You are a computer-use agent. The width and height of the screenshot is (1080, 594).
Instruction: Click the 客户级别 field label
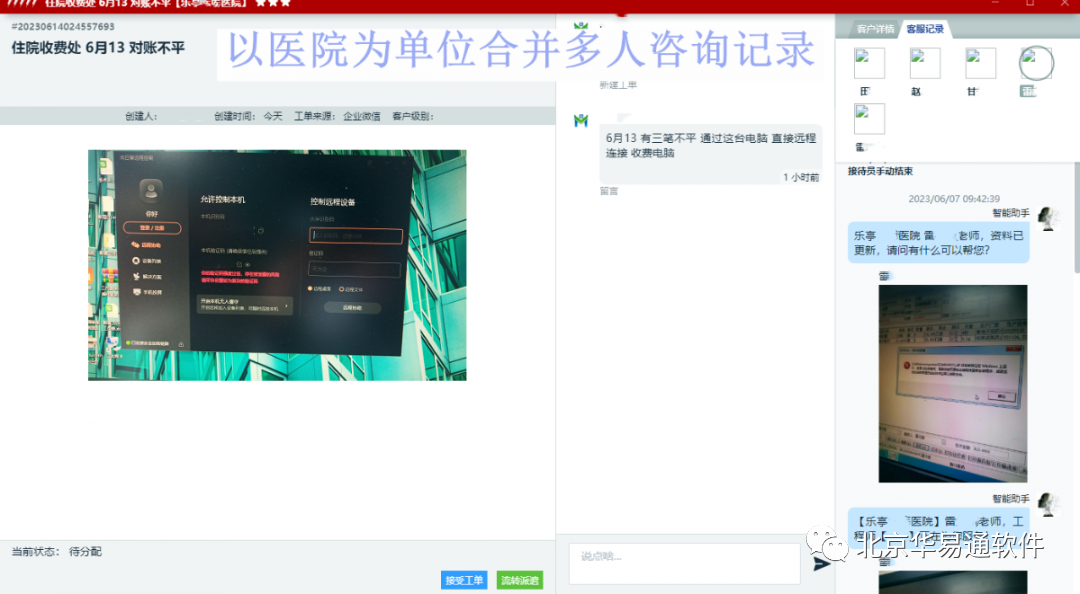[413, 116]
